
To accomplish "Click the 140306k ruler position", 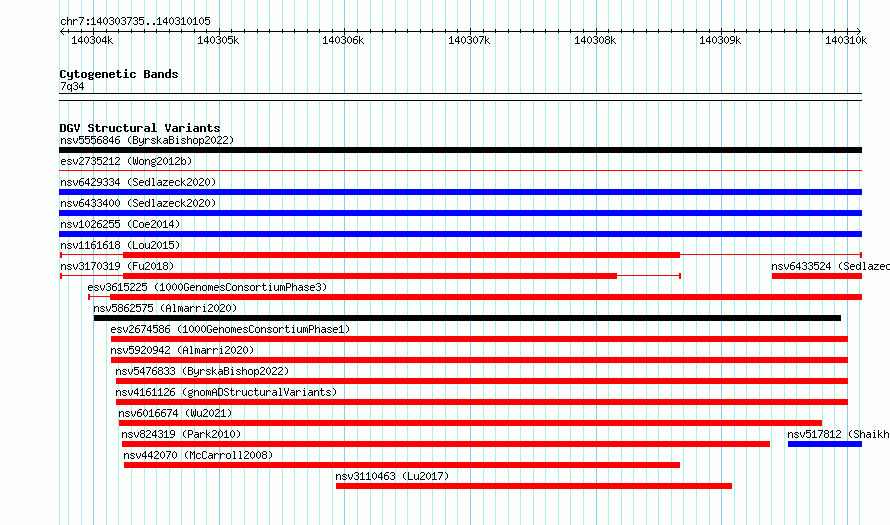I will click(343, 40).
